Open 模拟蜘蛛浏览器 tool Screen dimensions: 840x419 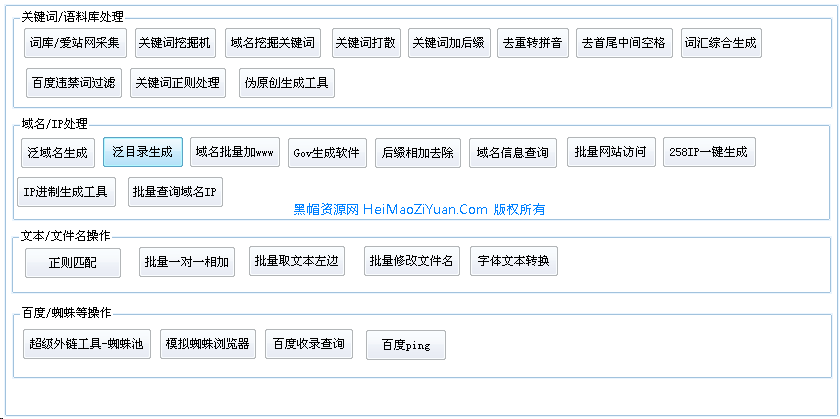[207, 344]
